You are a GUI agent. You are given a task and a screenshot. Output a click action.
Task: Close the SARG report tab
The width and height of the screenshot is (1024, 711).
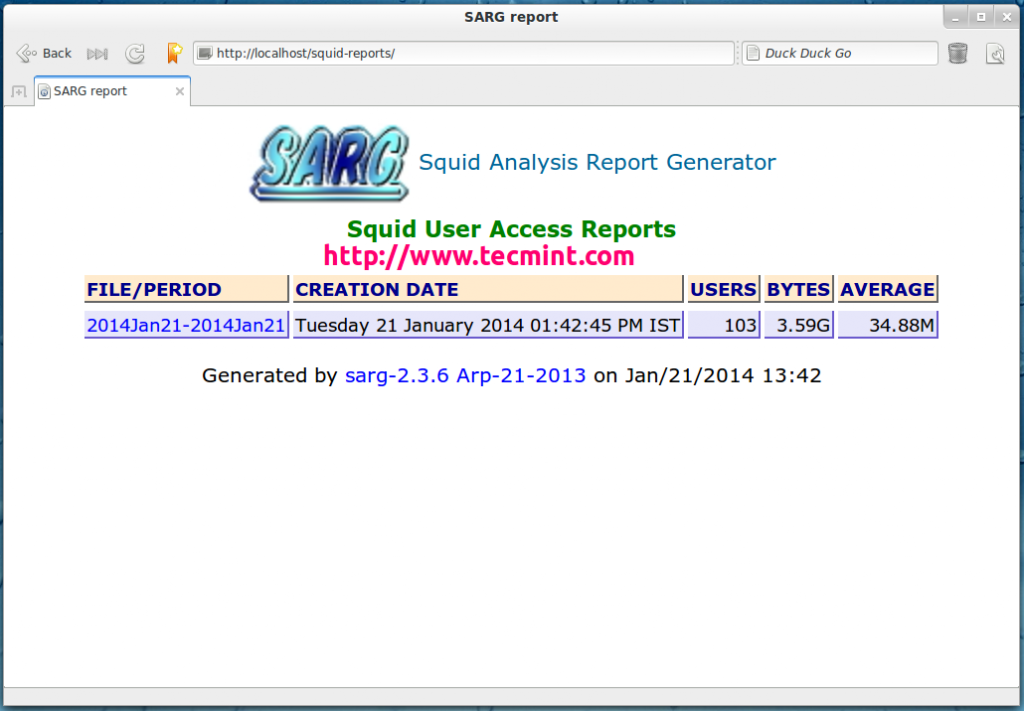[x=180, y=91]
